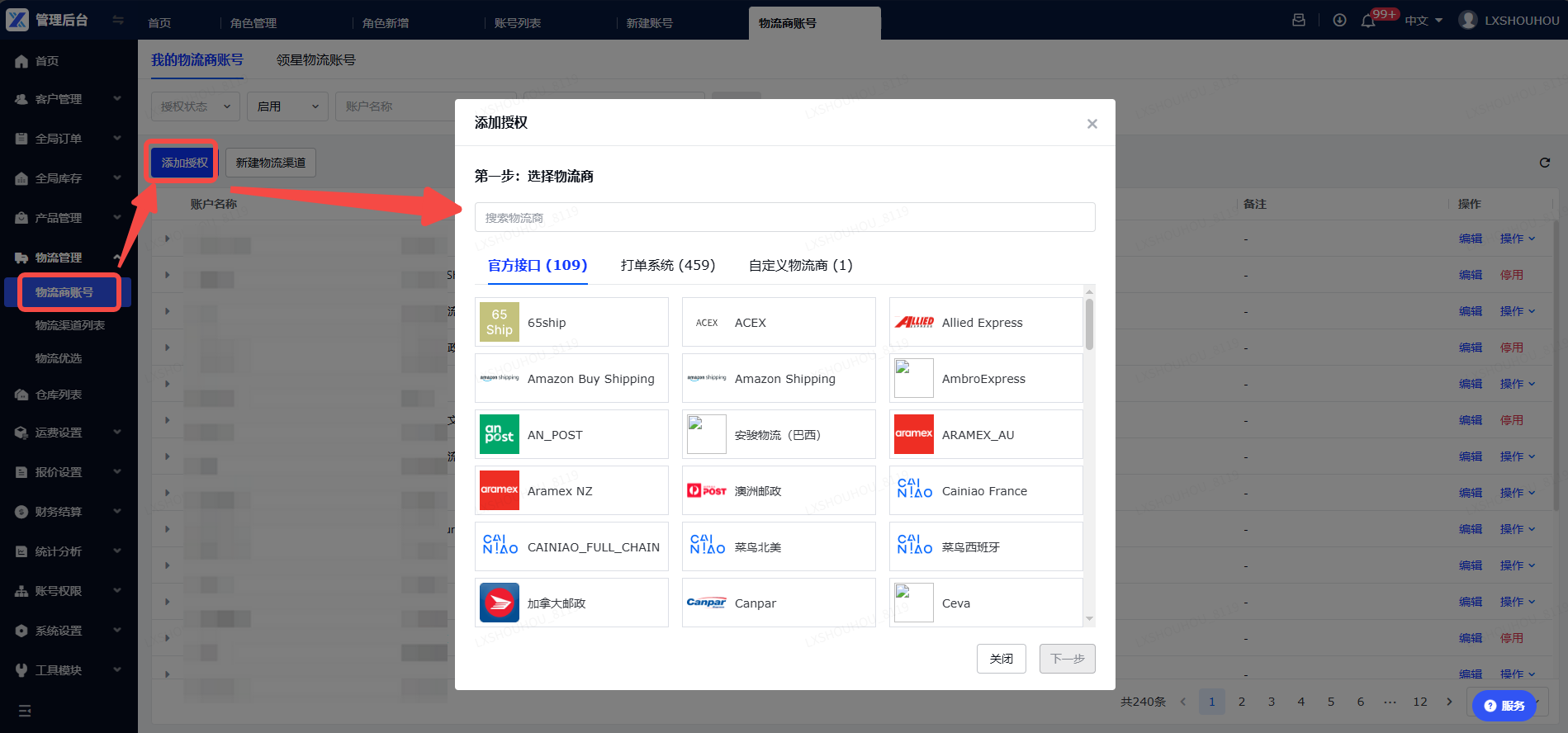Click the Canpar logo icon
This screenshot has height=733, width=1568.
tap(707, 603)
